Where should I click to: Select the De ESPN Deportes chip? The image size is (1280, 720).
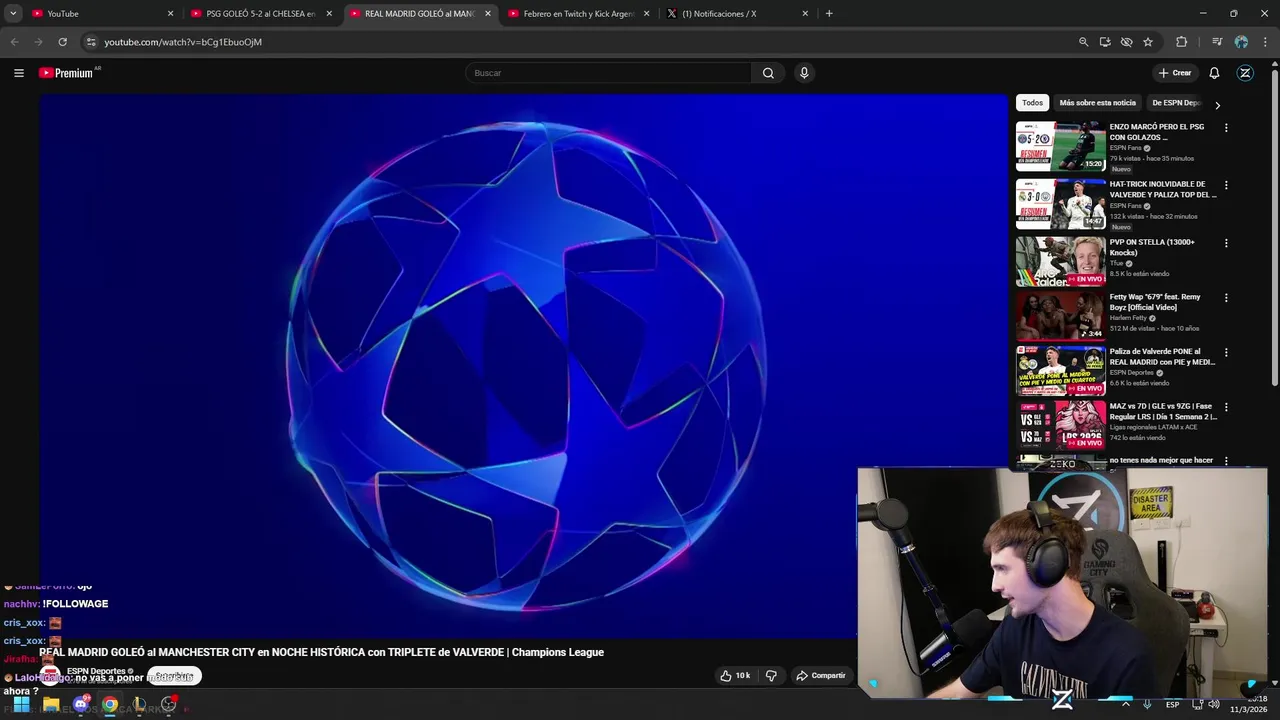point(1177,103)
